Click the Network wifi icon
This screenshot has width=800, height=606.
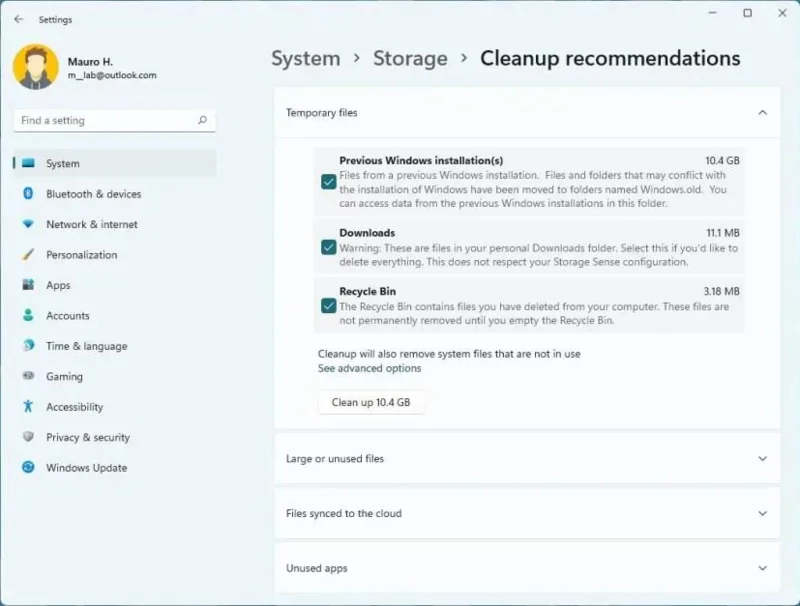coord(29,224)
